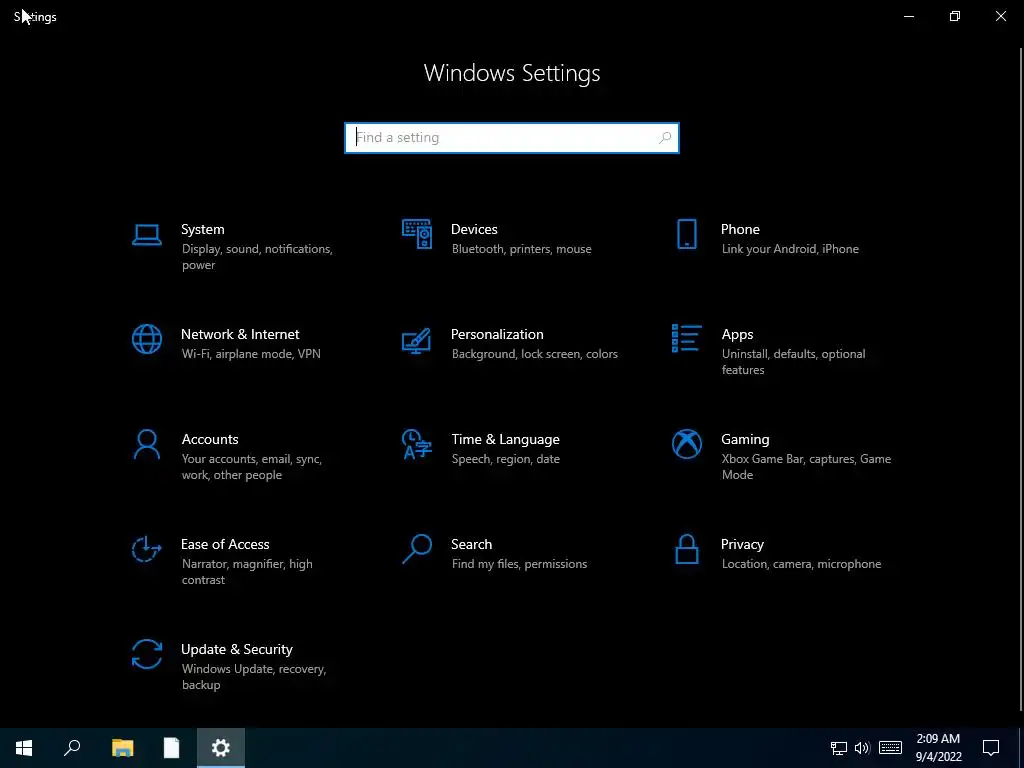Screen dimensions: 1024x768
Task: Launch File Explorer from taskbar
Action: pos(122,748)
